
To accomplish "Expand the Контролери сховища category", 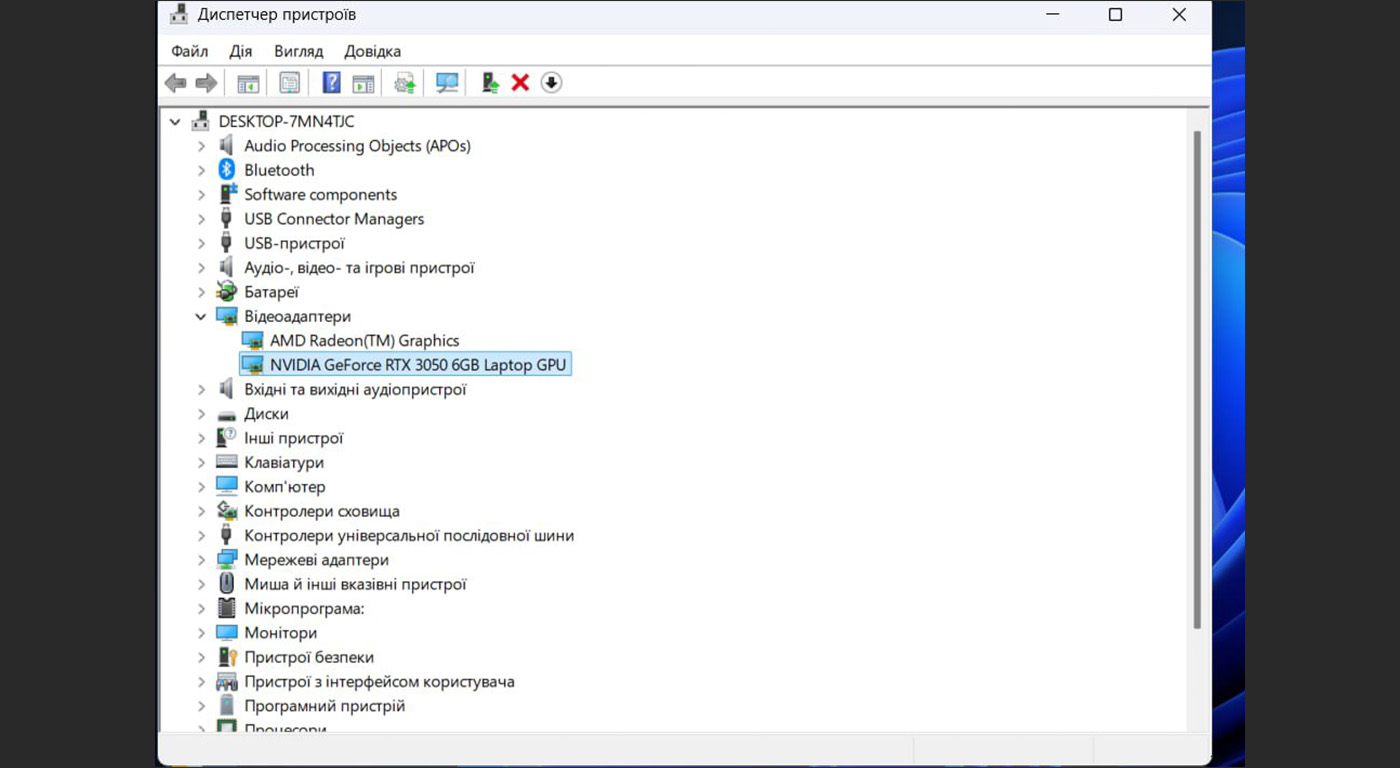I will (201, 511).
